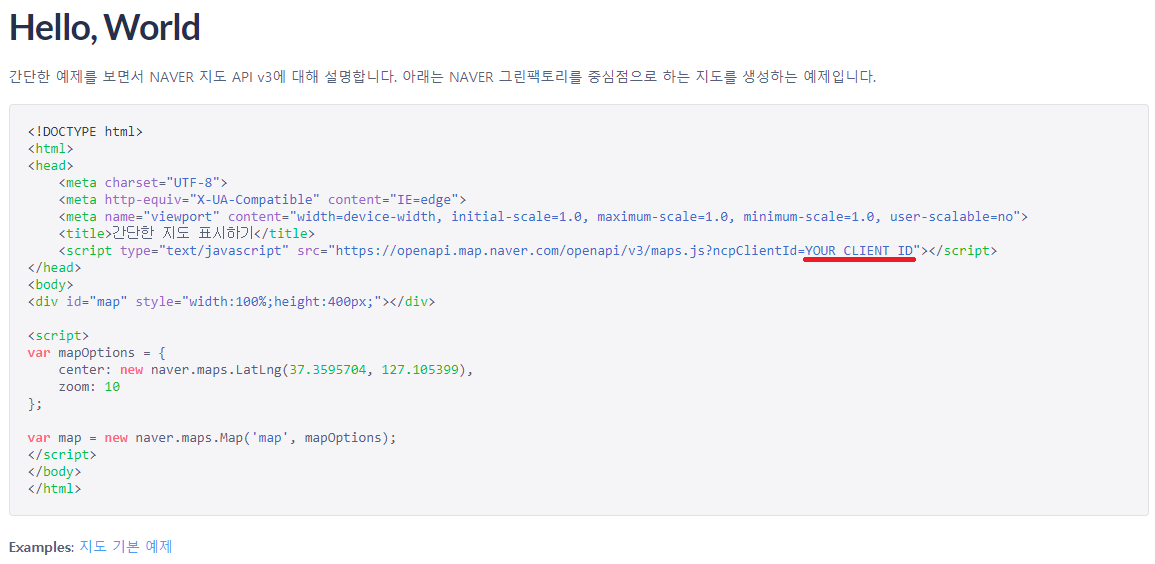
Task: Click the viewport meta tag line
Action: point(543,216)
